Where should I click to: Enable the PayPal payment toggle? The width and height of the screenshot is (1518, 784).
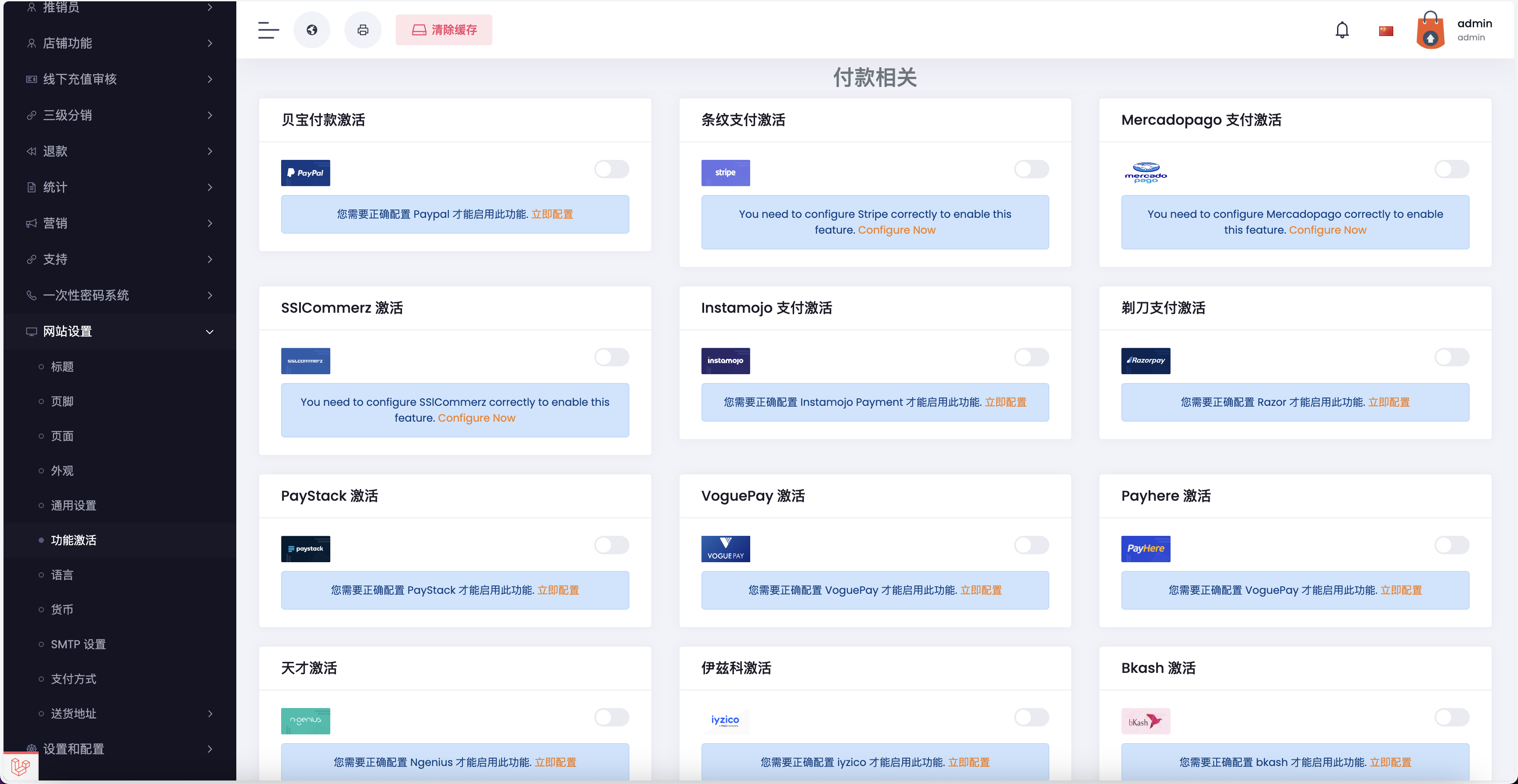coord(612,169)
